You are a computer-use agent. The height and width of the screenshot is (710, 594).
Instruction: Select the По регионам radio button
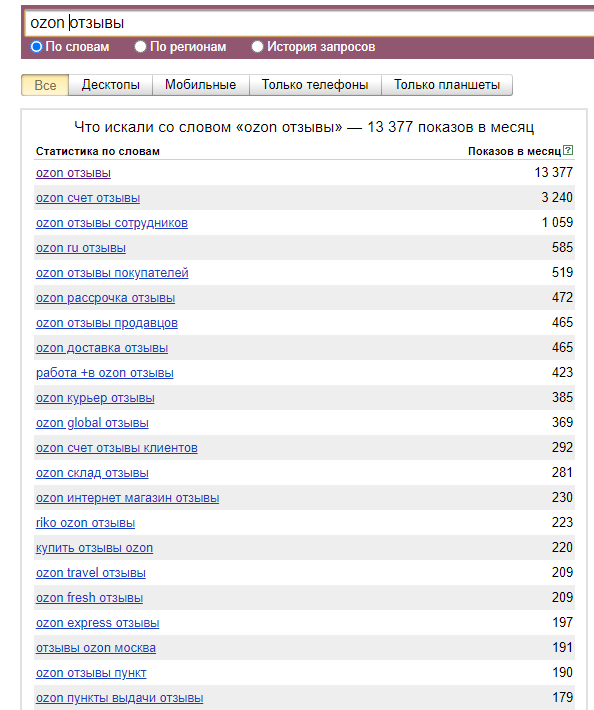click(140, 47)
